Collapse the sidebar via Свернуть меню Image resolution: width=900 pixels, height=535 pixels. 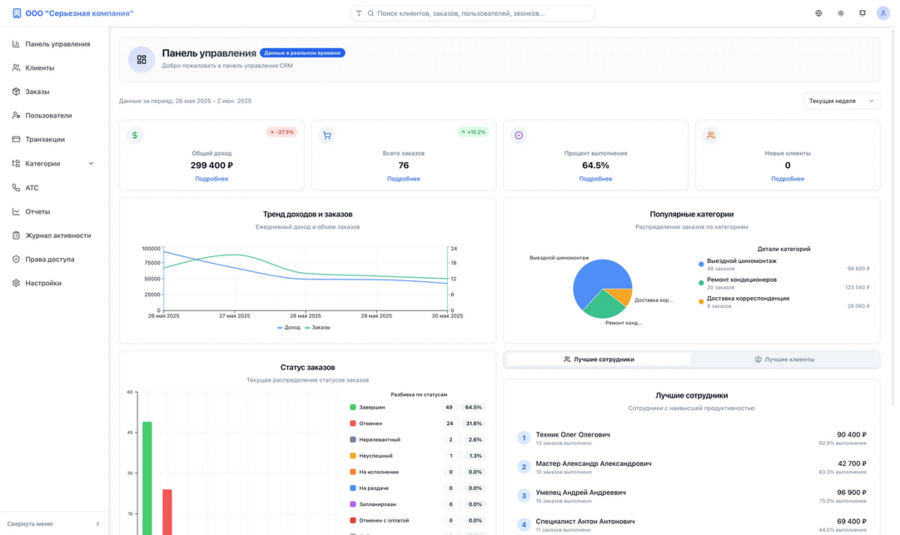(52, 524)
